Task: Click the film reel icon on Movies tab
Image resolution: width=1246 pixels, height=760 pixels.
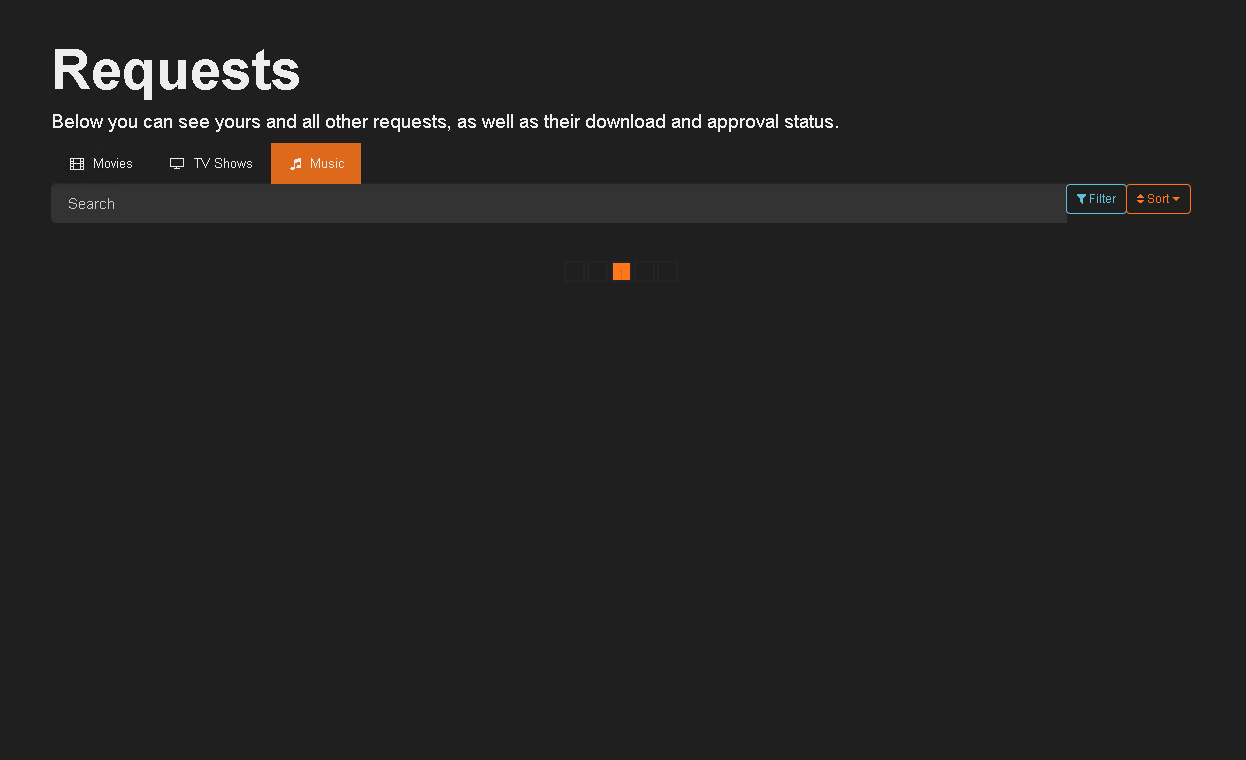Action: (x=77, y=163)
